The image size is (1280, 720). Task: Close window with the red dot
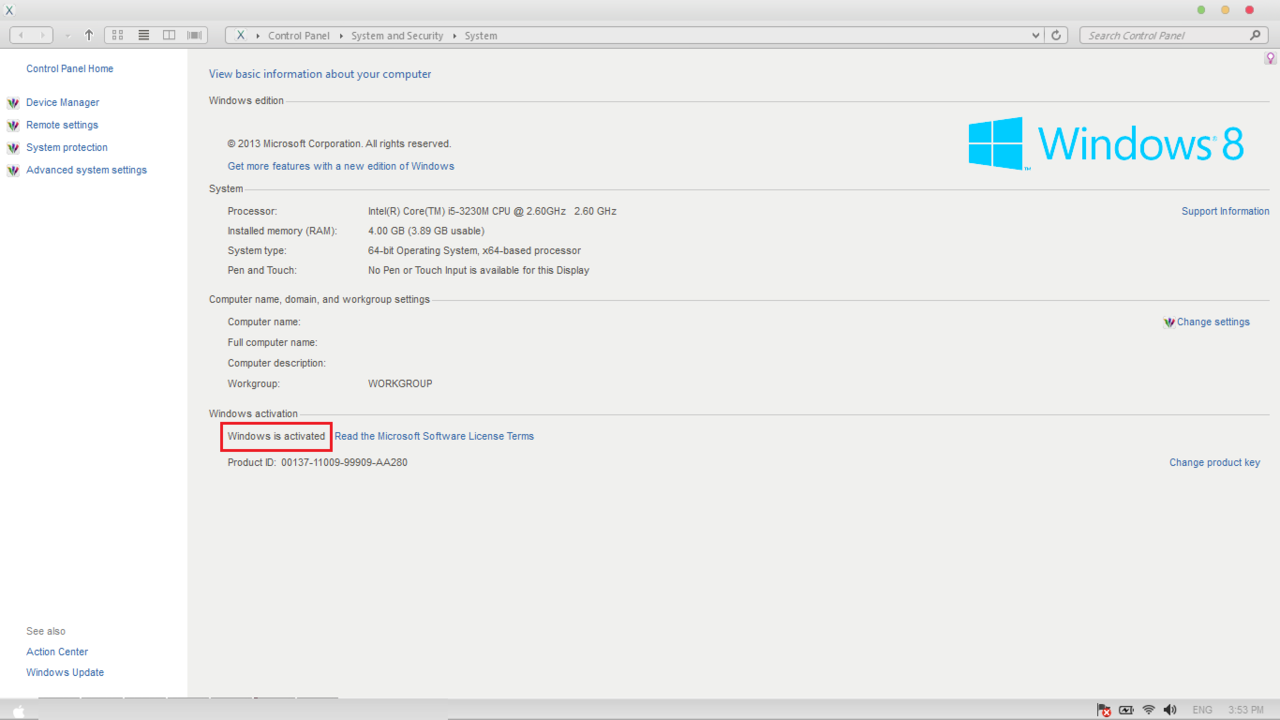[1249, 10]
